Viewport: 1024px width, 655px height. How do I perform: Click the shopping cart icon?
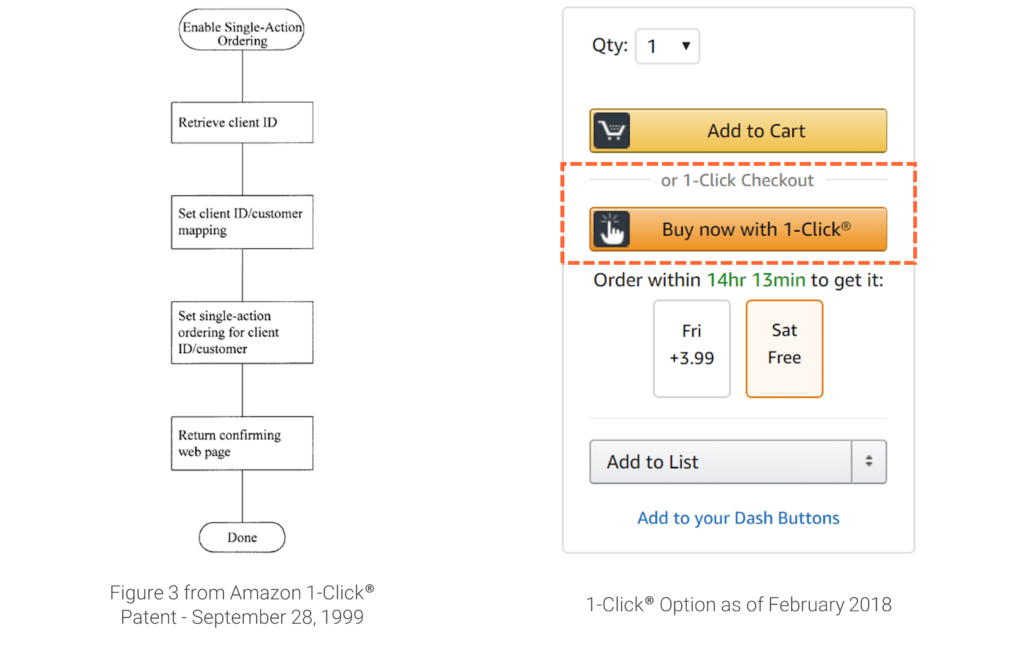pos(612,131)
